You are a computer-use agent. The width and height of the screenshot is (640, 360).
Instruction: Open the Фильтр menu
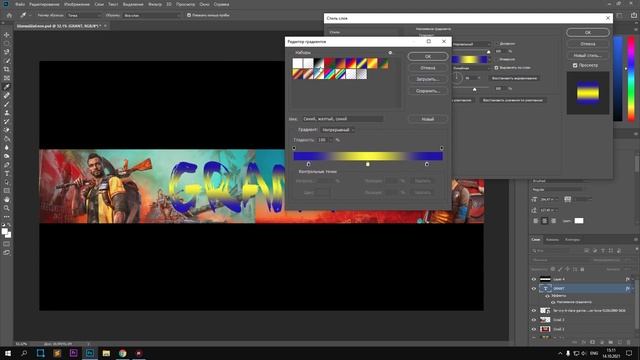coord(155,4)
